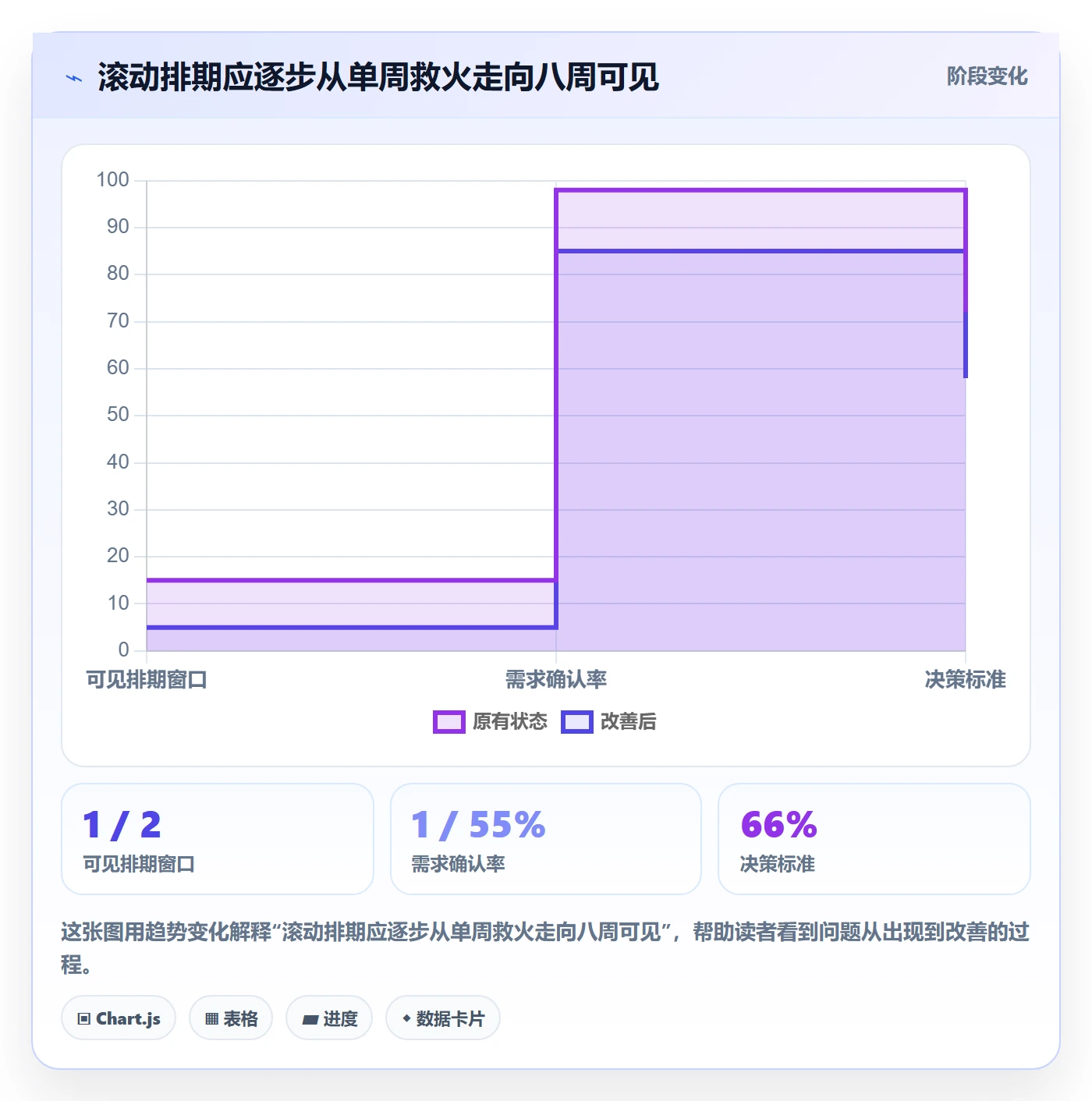Click the 进度 tag chip
The image size is (1092, 1101).
tap(329, 1018)
